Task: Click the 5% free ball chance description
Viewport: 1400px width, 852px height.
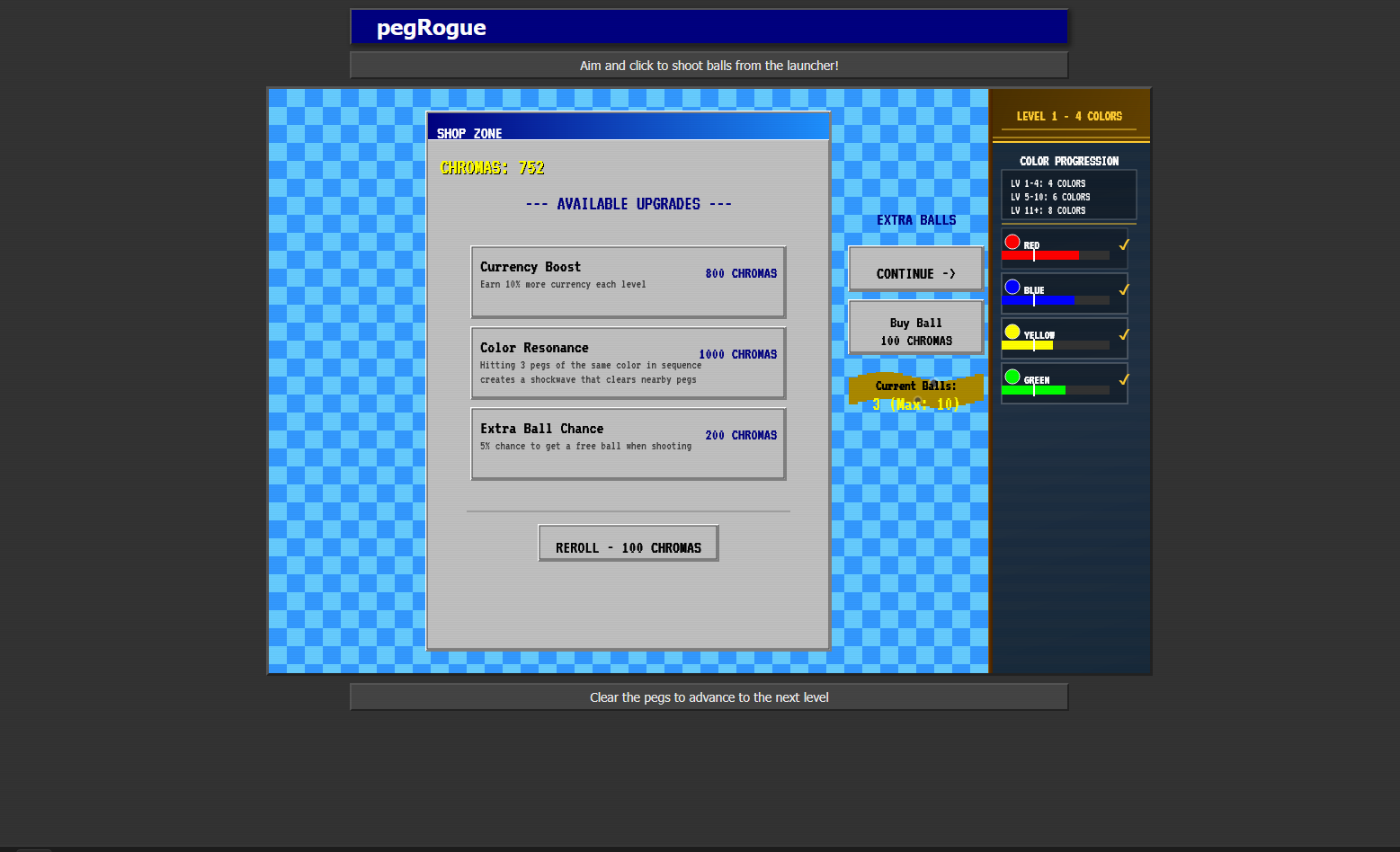Action: pos(585,446)
